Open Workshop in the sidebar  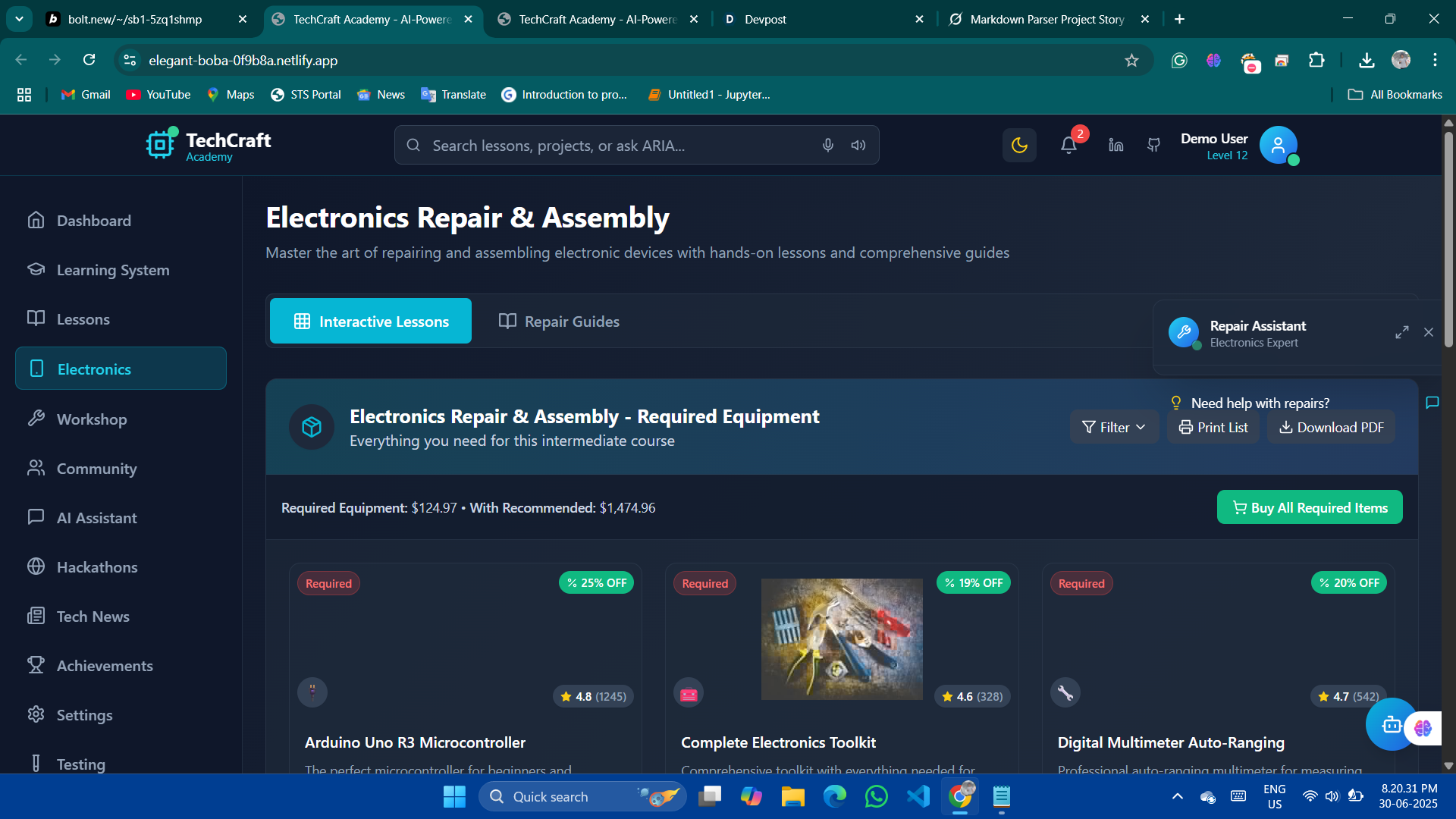92,419
